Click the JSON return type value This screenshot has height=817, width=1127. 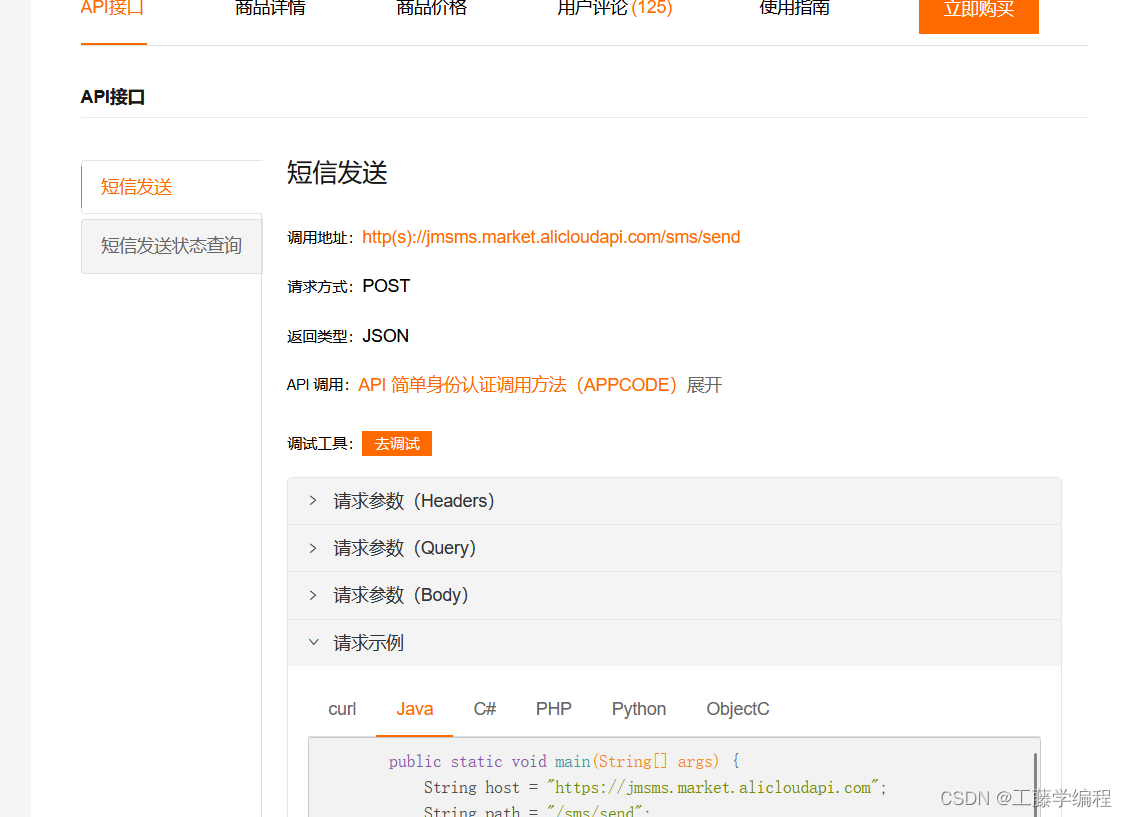385,336
